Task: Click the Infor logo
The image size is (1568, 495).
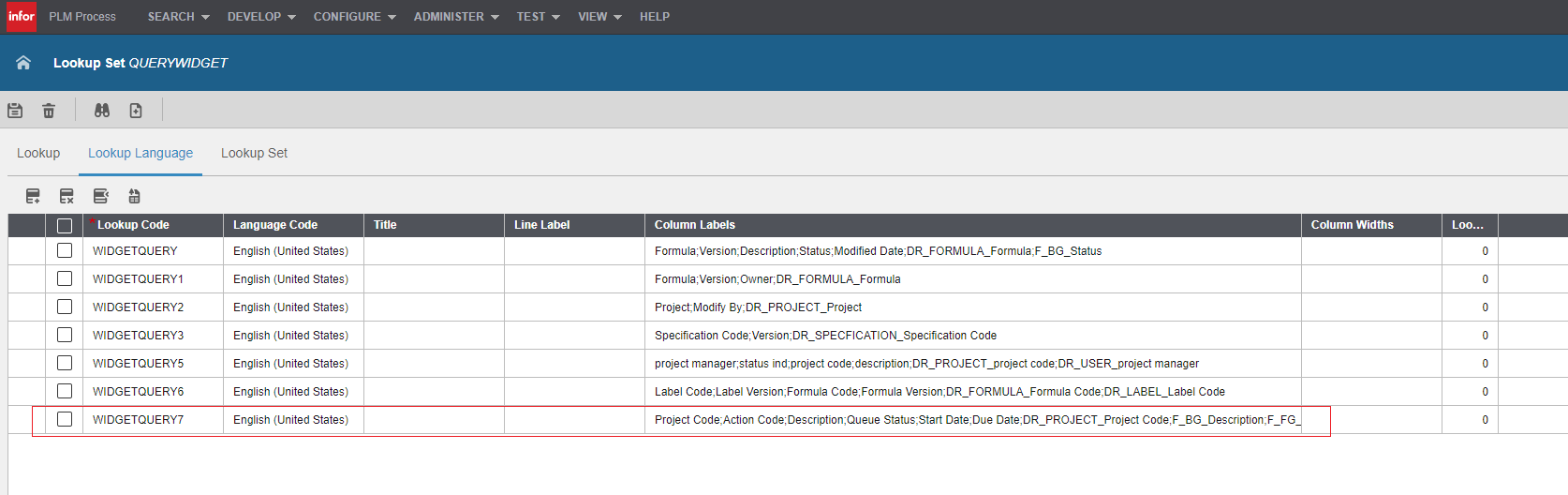Action: [22, 17]
